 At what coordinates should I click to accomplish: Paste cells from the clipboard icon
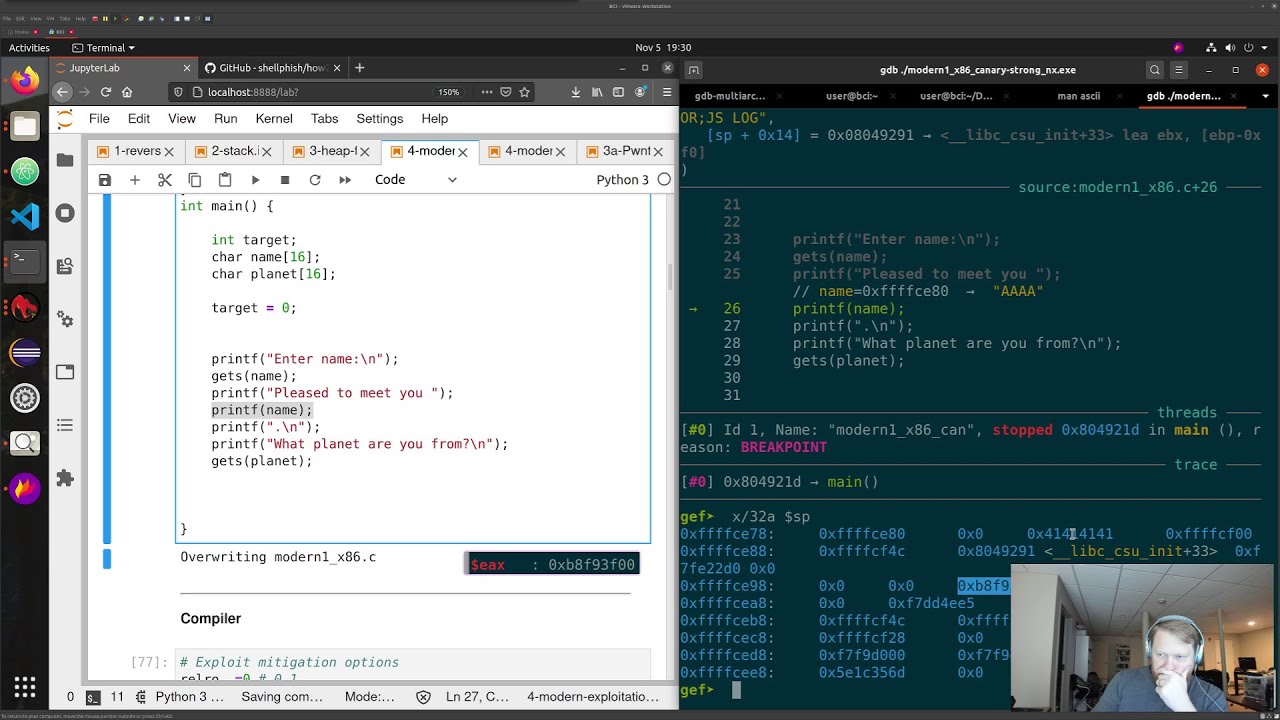(225, 180)
